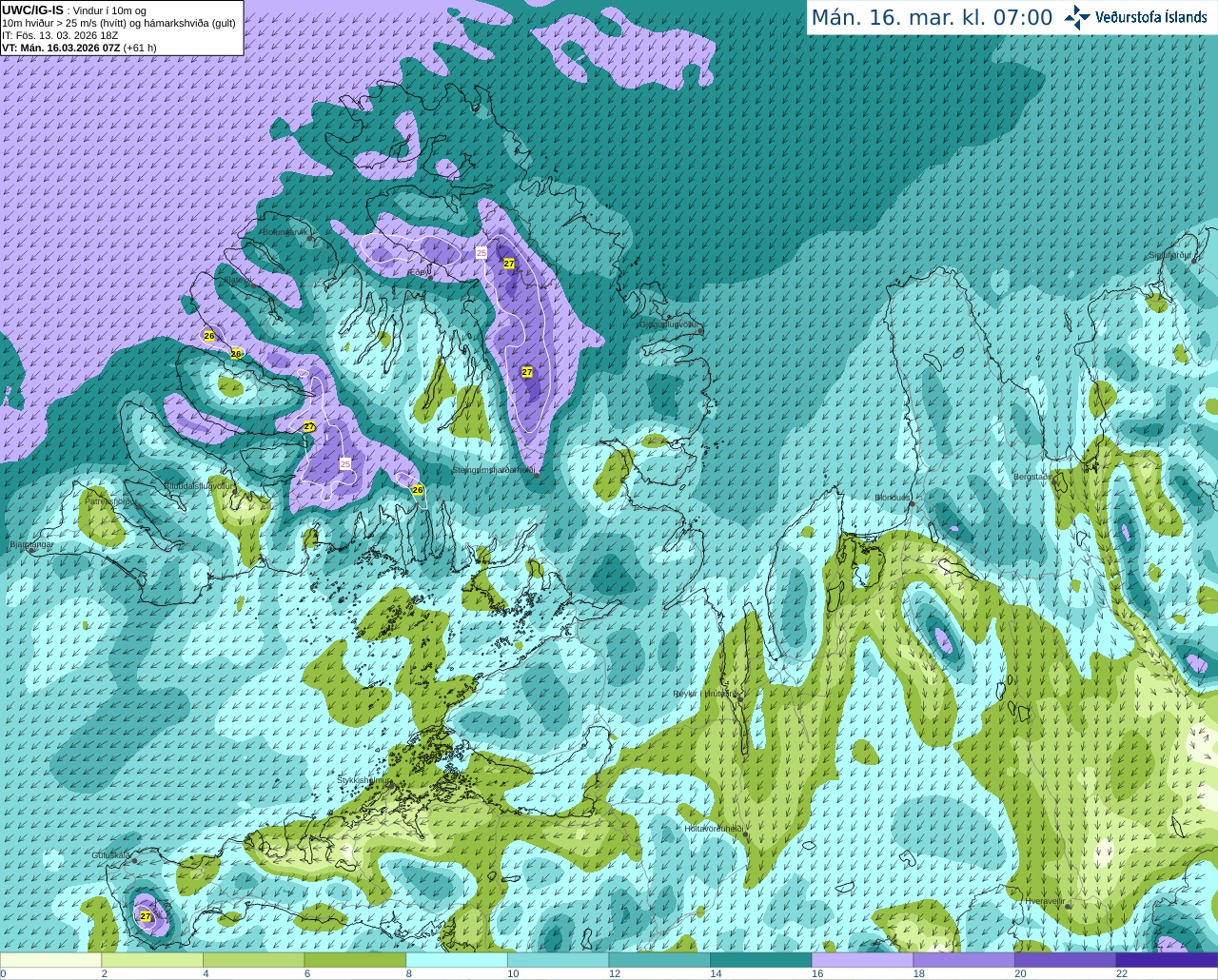Click the 6–8 m/s olive green legend swatch
Image resolution: width=1218 pixels, height=980 pixels.
coord(355,959)
